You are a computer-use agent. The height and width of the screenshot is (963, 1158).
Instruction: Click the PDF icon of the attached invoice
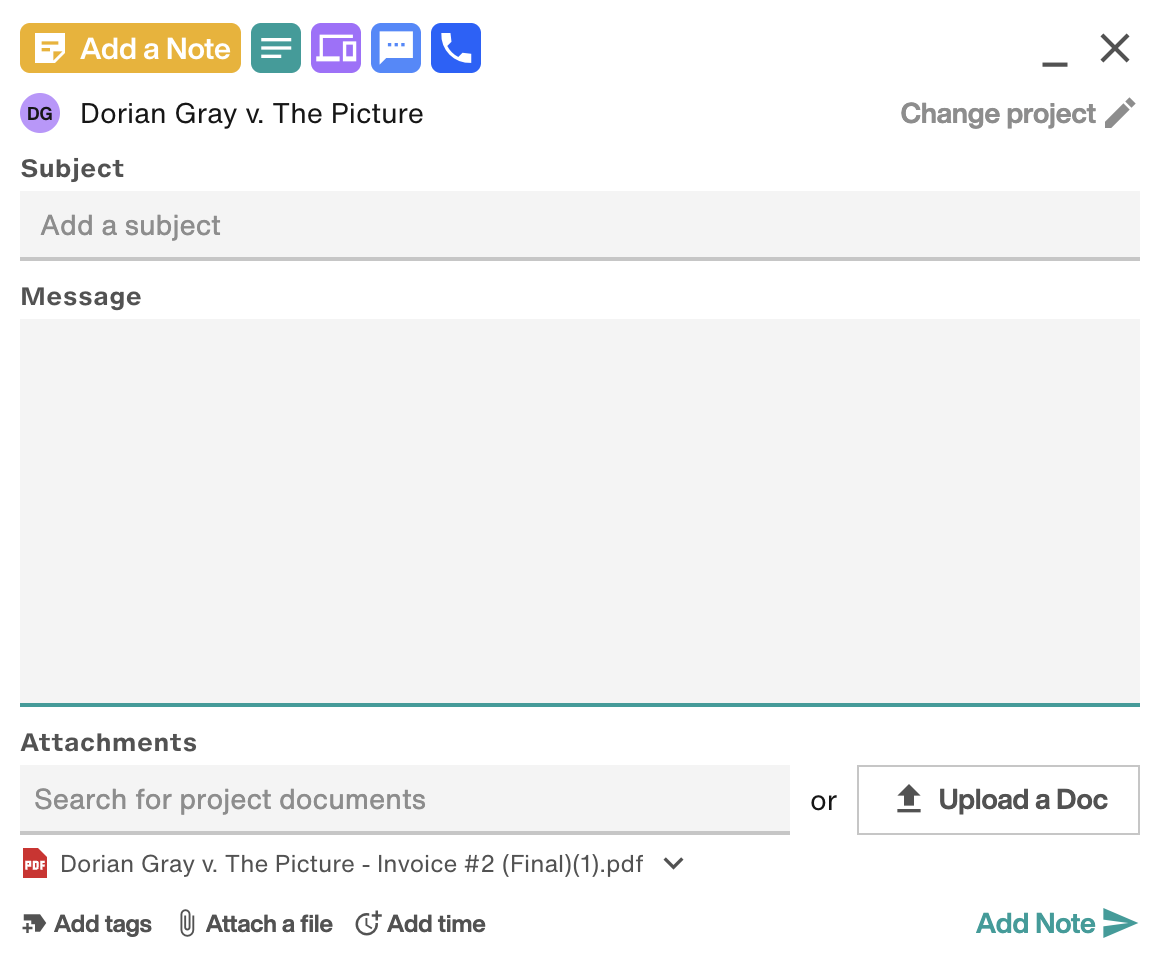[x=35, y=863]
